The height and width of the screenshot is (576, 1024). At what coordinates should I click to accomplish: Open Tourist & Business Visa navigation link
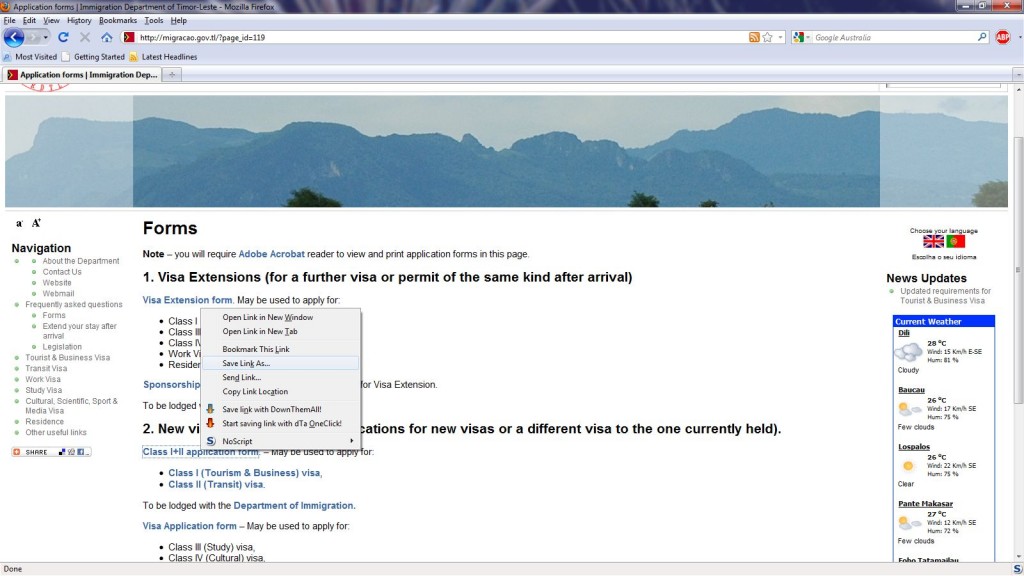pos(67,358)
